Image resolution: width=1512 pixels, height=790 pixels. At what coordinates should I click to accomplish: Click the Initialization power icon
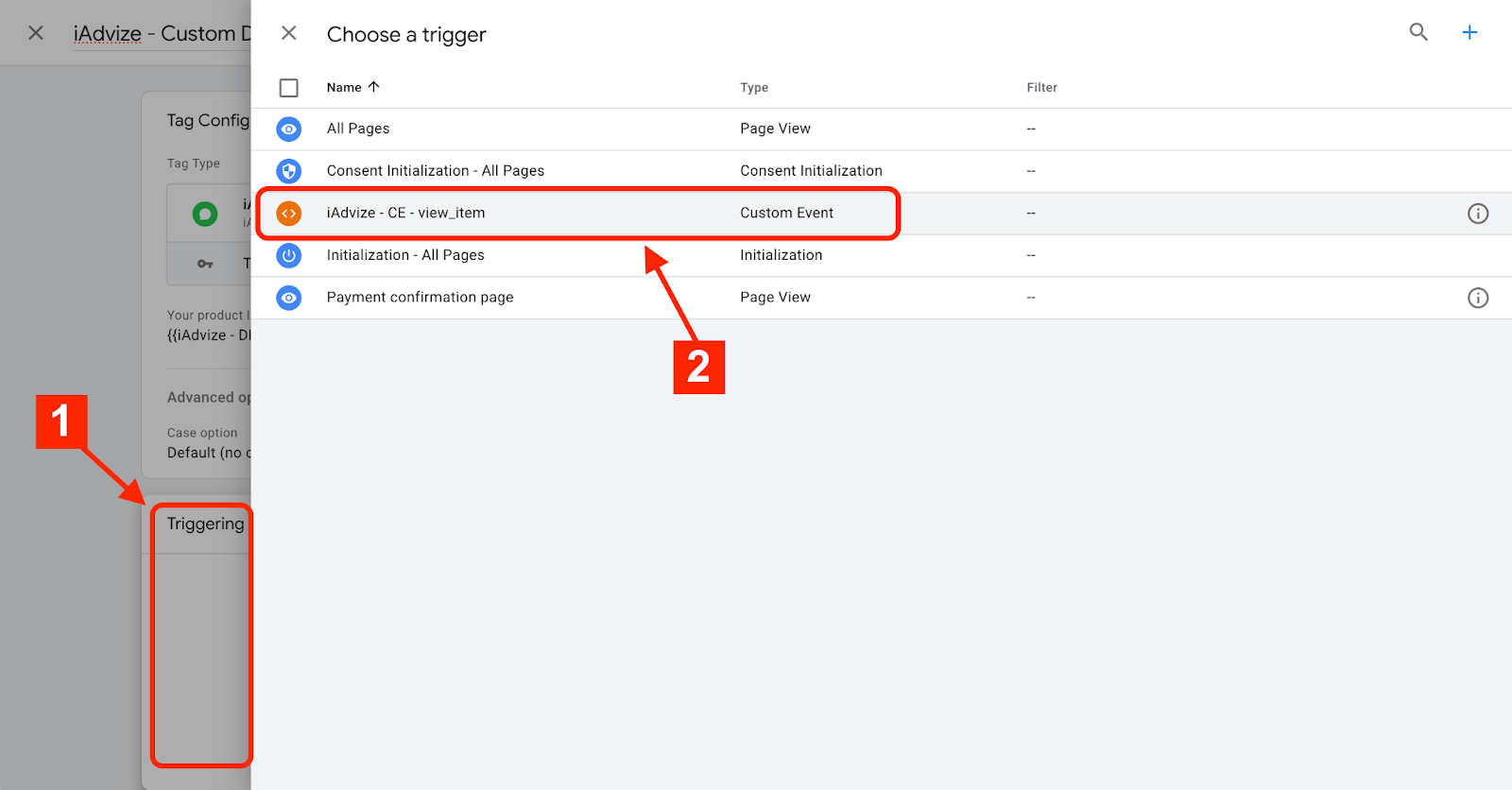pyautogui.click(x=289, y=255)
